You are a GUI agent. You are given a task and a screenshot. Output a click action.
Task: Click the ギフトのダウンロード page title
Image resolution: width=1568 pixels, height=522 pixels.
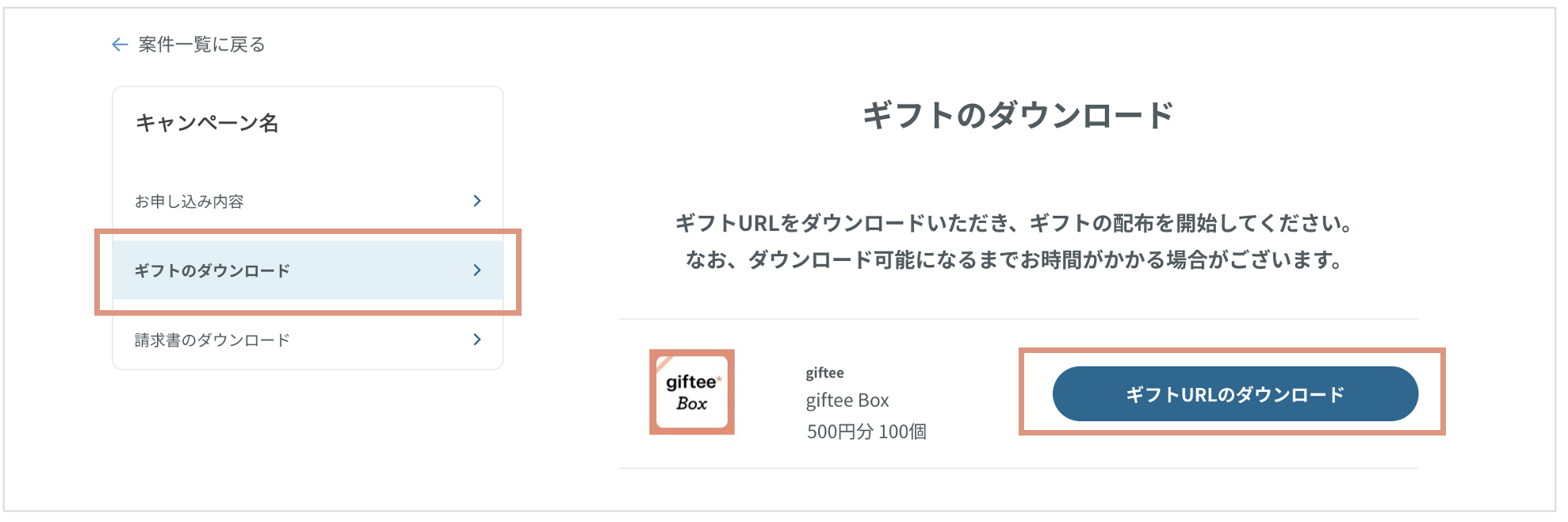tap(1018, 116)
